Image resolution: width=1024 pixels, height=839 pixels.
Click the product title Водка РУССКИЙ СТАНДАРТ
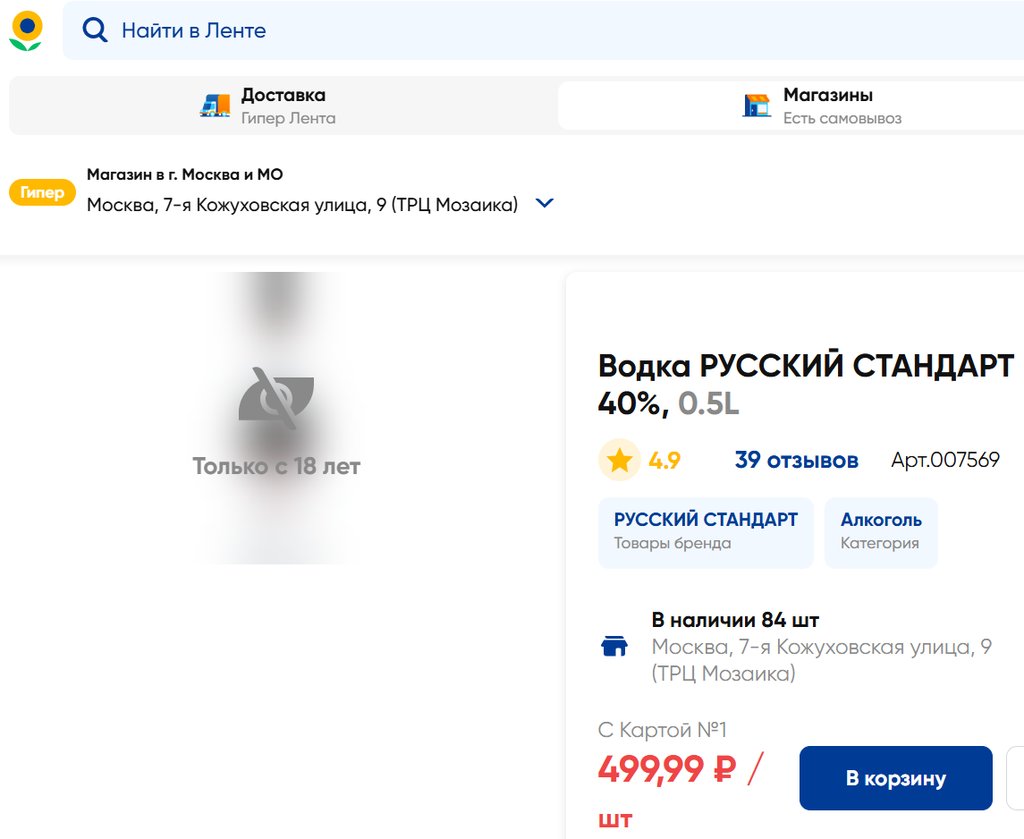(805, 366)
